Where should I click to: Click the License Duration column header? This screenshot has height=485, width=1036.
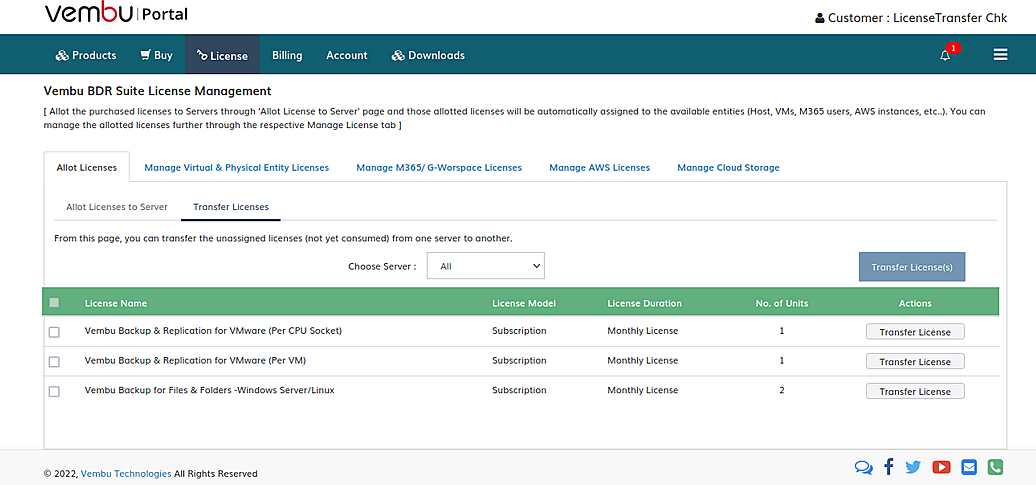[644, 303]
